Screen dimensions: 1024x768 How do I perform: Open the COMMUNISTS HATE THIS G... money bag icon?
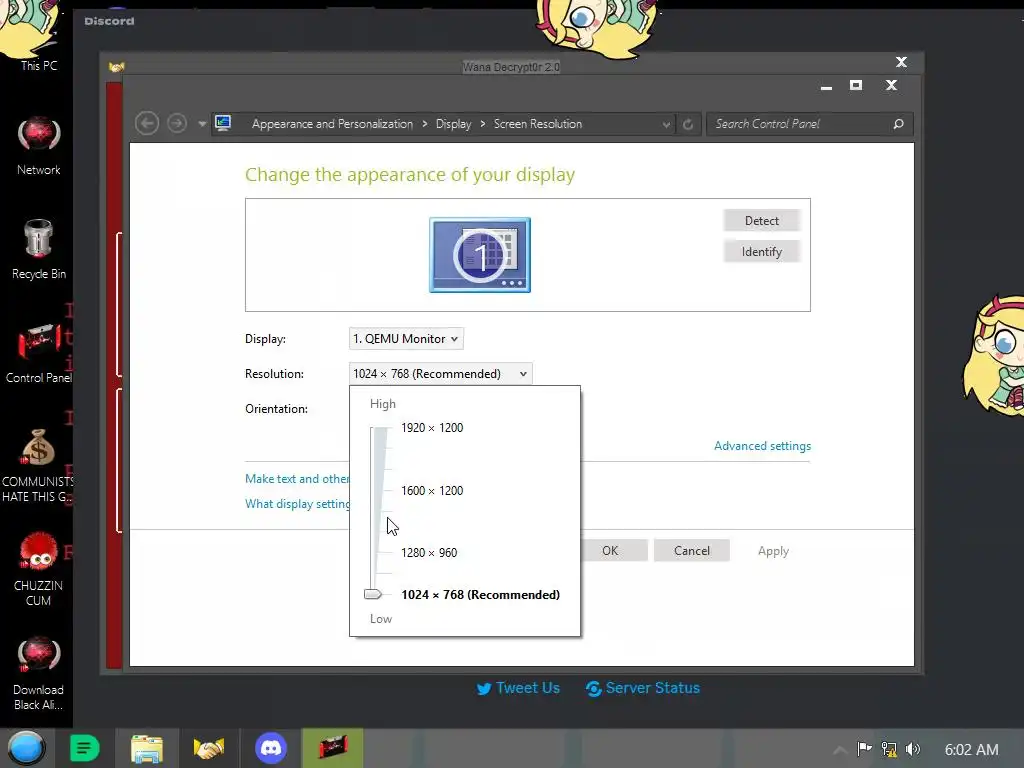(37, 465)
